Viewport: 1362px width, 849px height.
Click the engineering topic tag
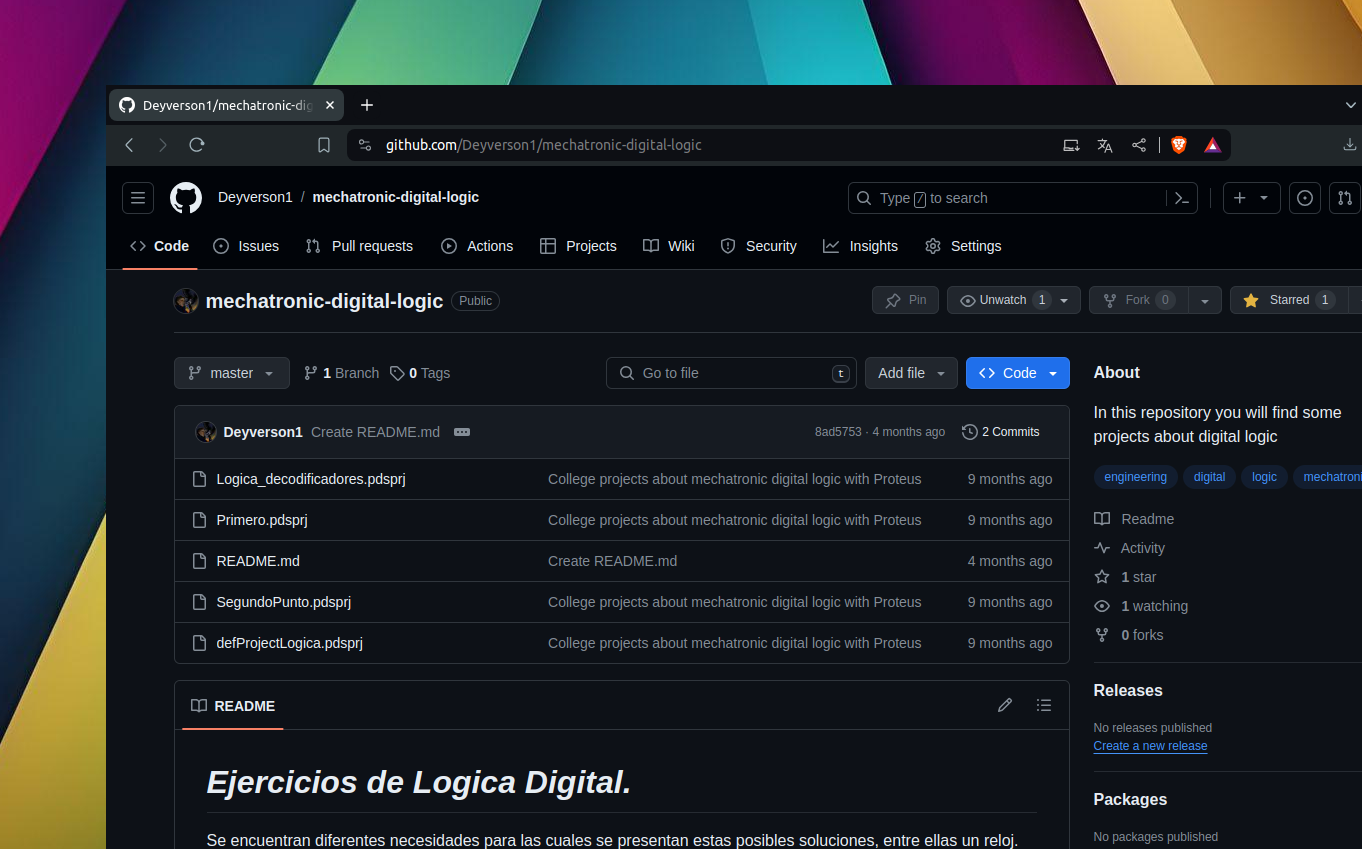(x=1135, y=477)
